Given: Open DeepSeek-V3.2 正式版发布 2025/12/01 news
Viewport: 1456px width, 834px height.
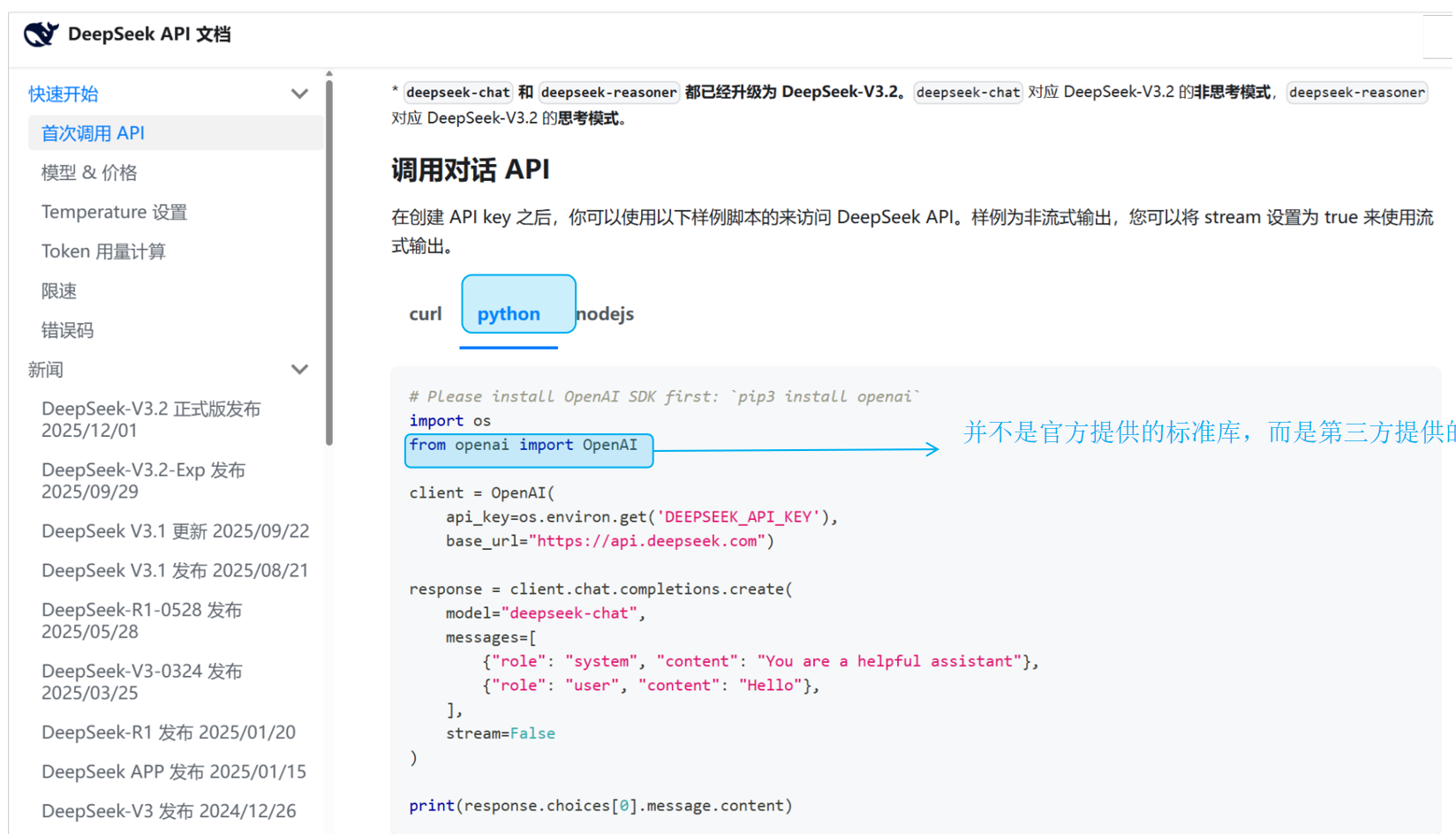Looking at the screenshot, I should [x=151, y=419].
